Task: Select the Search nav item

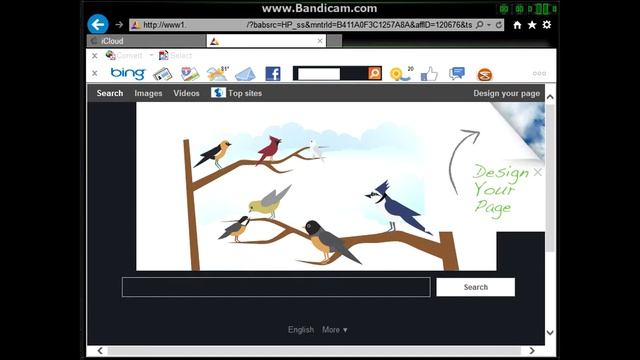Action: (110, 93)
